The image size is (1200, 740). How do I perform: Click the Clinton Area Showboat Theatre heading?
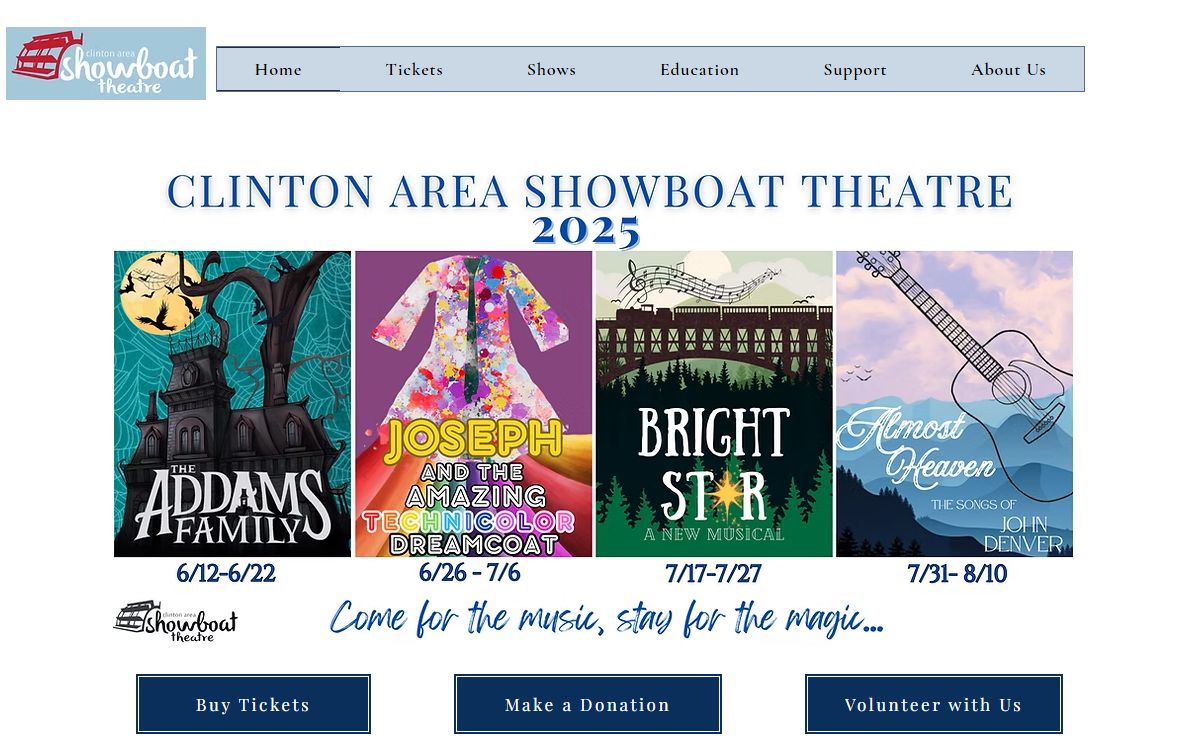click(590, 191)
